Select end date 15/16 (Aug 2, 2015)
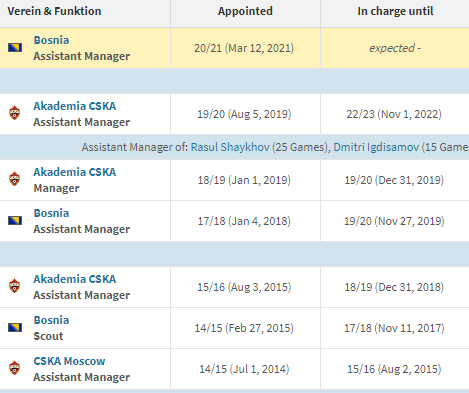The height and width of the screenshot is (393, 469). (x=394, y=369)
